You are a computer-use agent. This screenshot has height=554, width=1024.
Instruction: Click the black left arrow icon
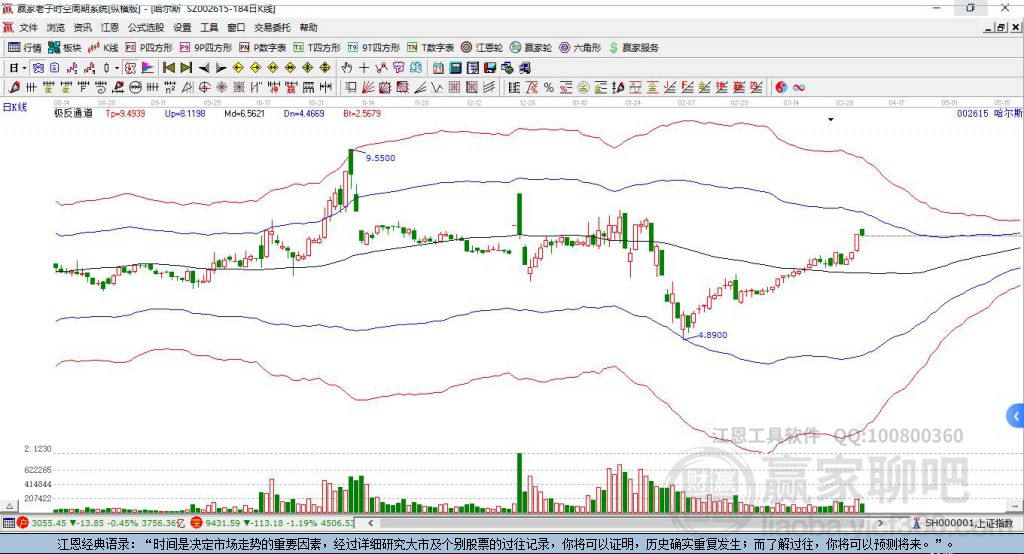click(x=204, y=68)
